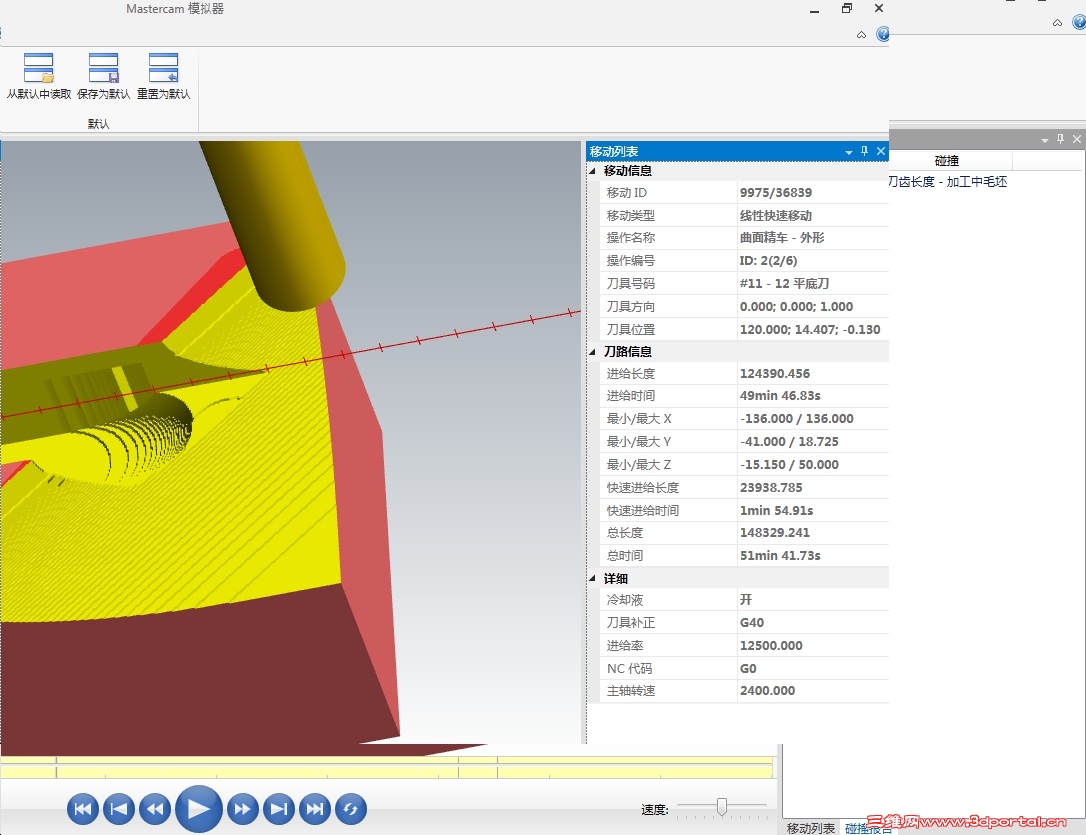
Task: Switch to 碰撞报告 bottom tab
Action: [869, 828]
